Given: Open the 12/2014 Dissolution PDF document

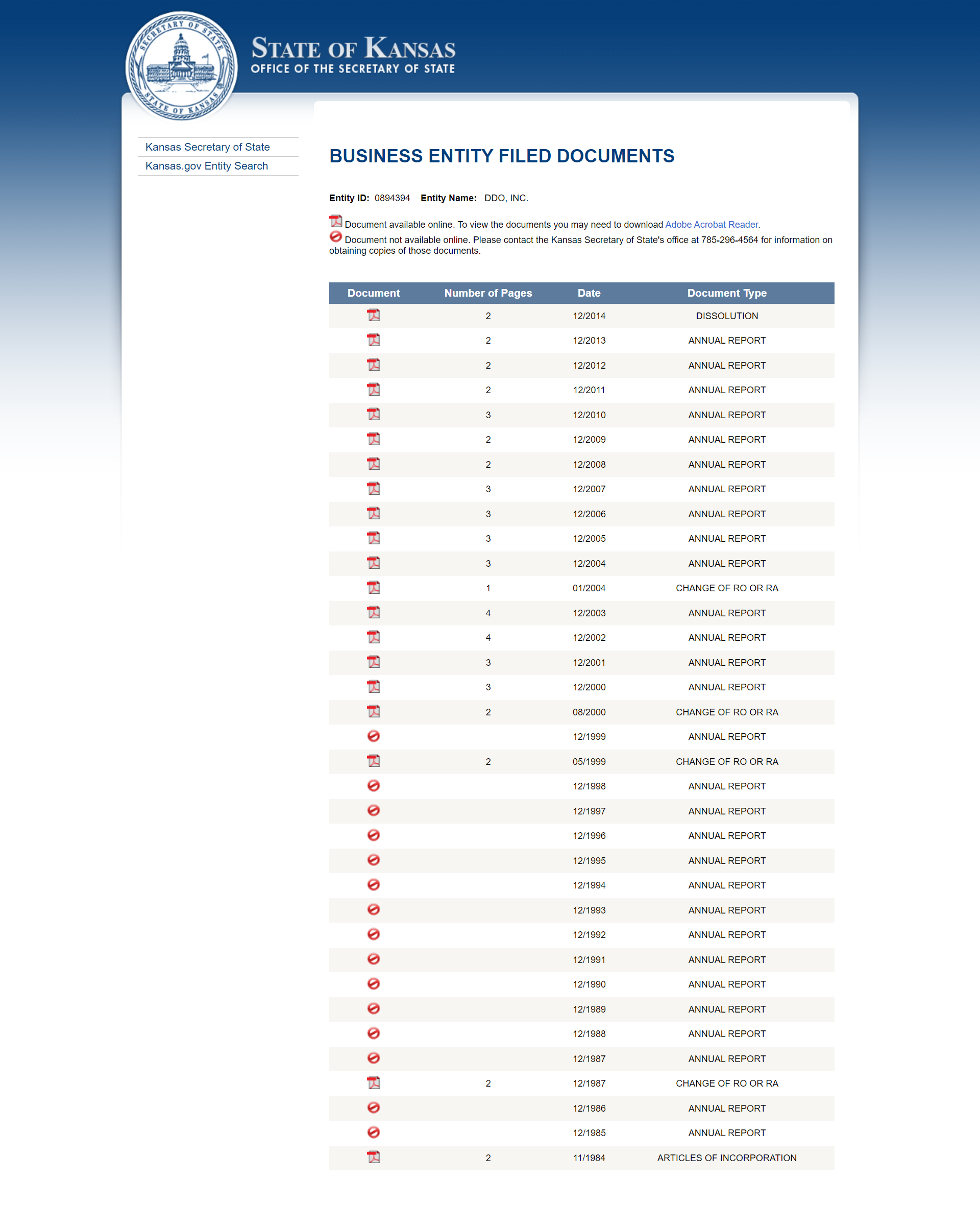Looking at the screenshot, I should click(x=373, y=315).
